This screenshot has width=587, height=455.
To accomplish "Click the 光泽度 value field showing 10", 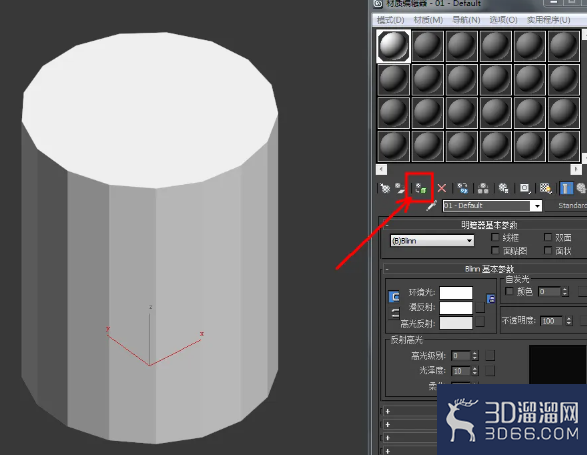I will point(461,371).
